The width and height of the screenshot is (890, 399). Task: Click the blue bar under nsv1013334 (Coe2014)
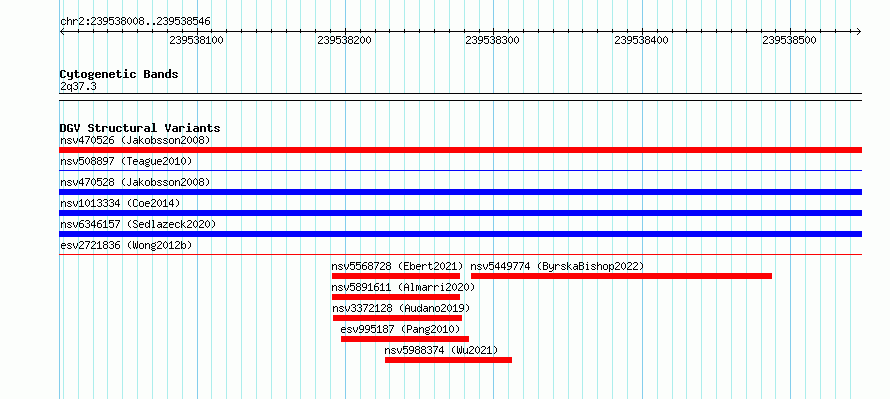[460, 213]
